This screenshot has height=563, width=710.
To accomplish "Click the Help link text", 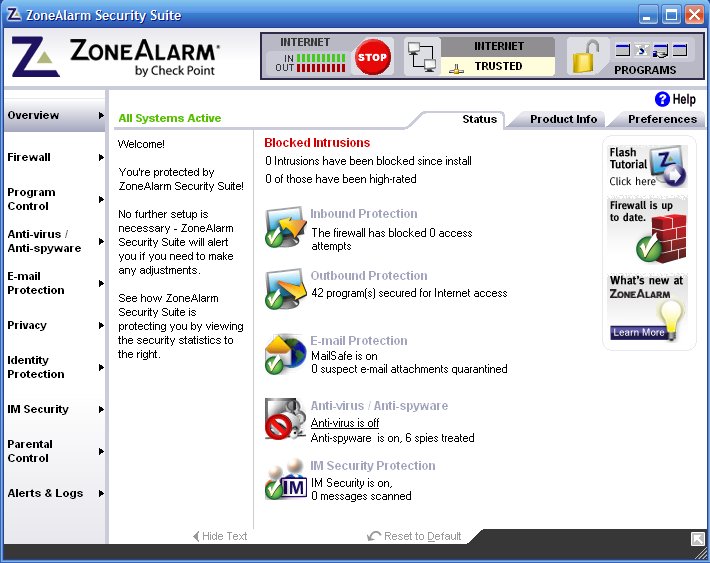I will 684,99.
